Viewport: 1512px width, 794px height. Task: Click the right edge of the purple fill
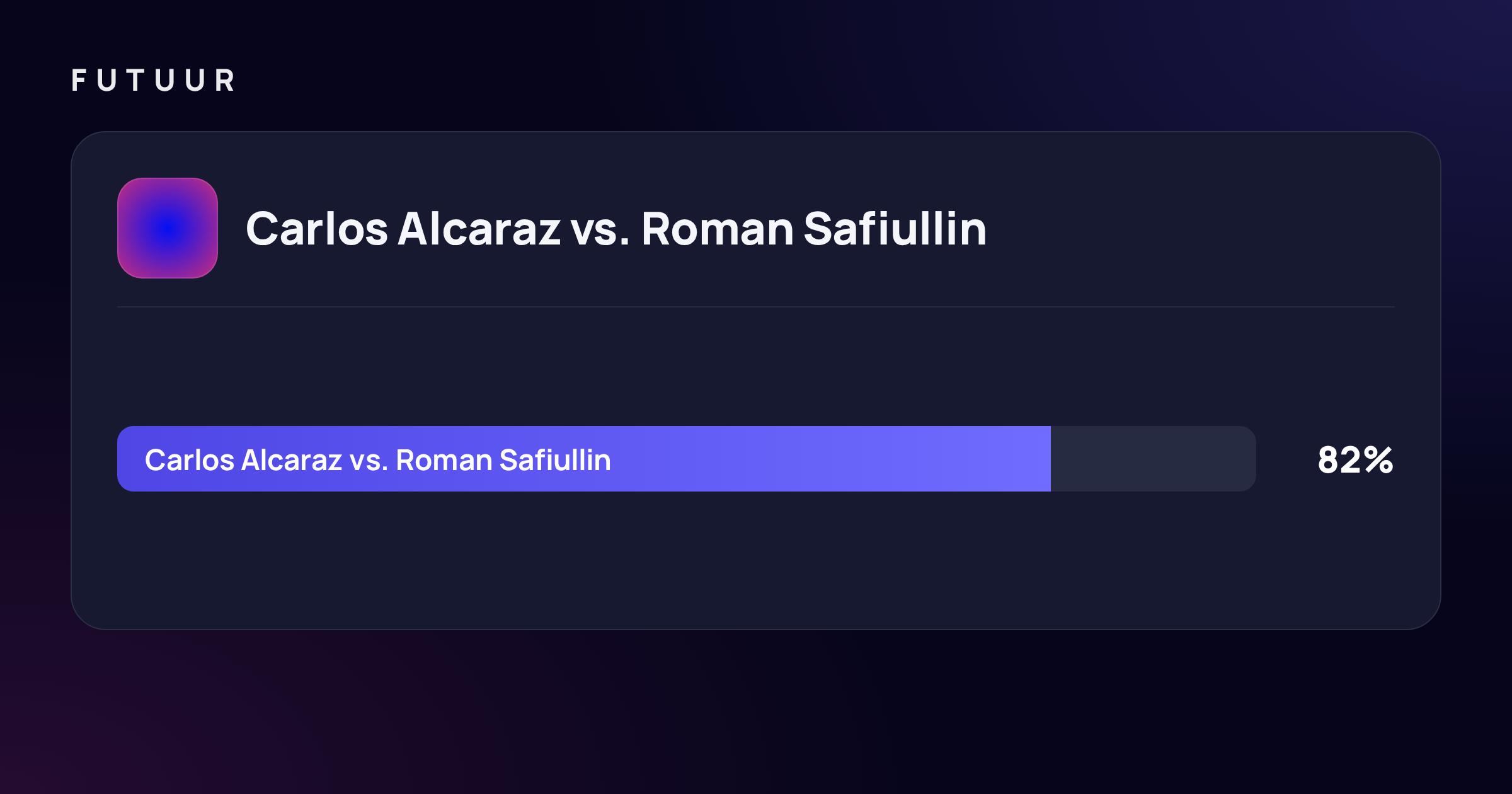coord(1049,459)
